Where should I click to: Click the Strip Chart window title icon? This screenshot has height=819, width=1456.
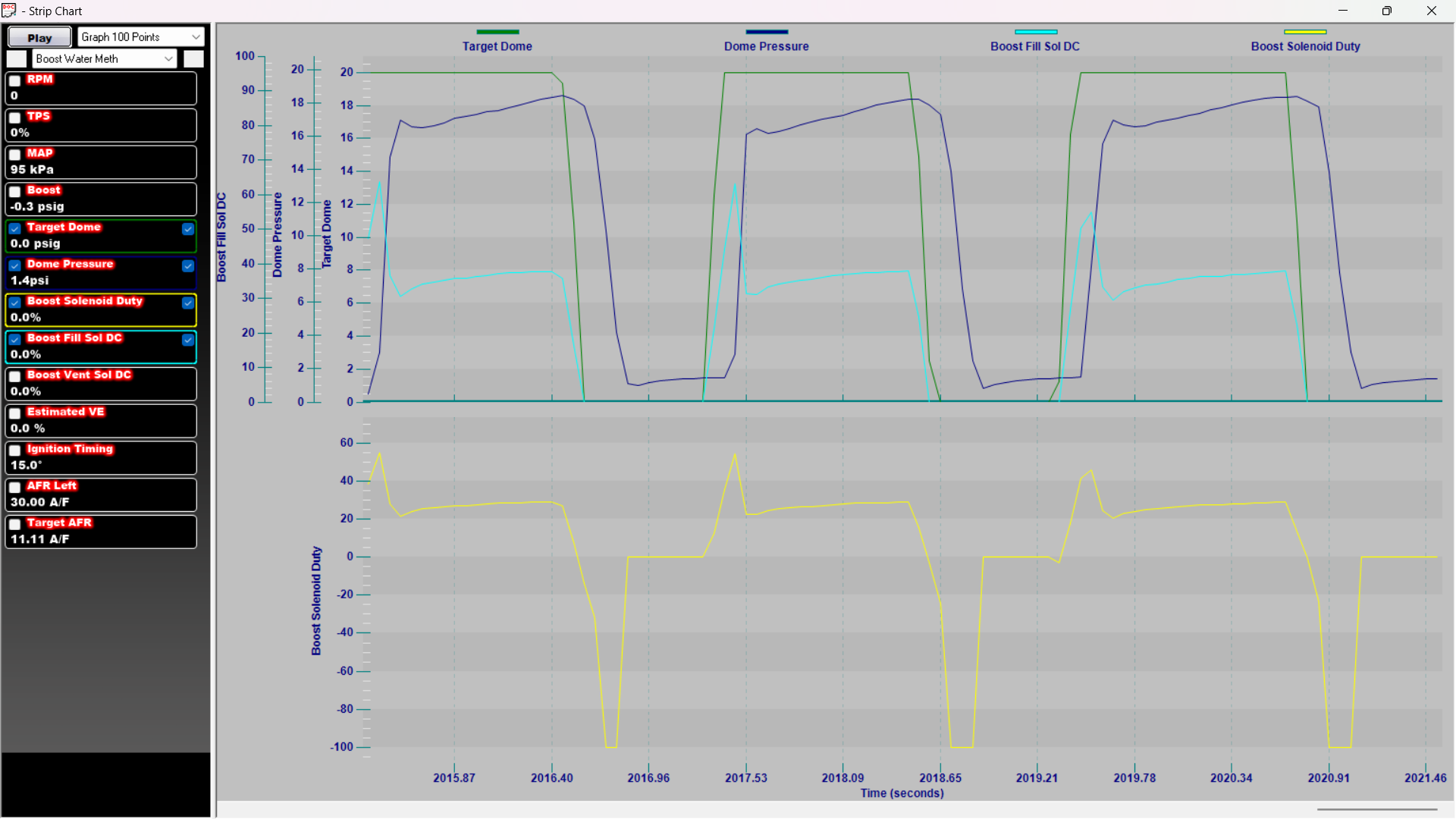9,11
